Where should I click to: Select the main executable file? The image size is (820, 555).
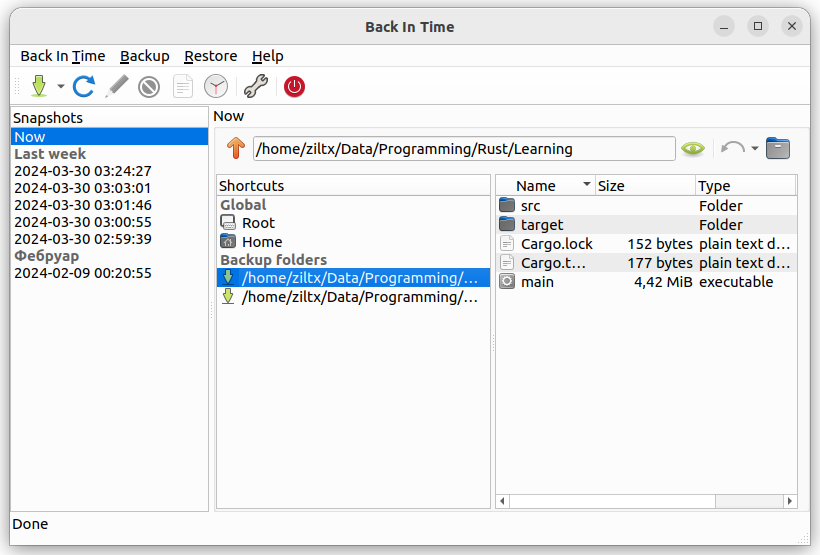(x=646, y=282)
